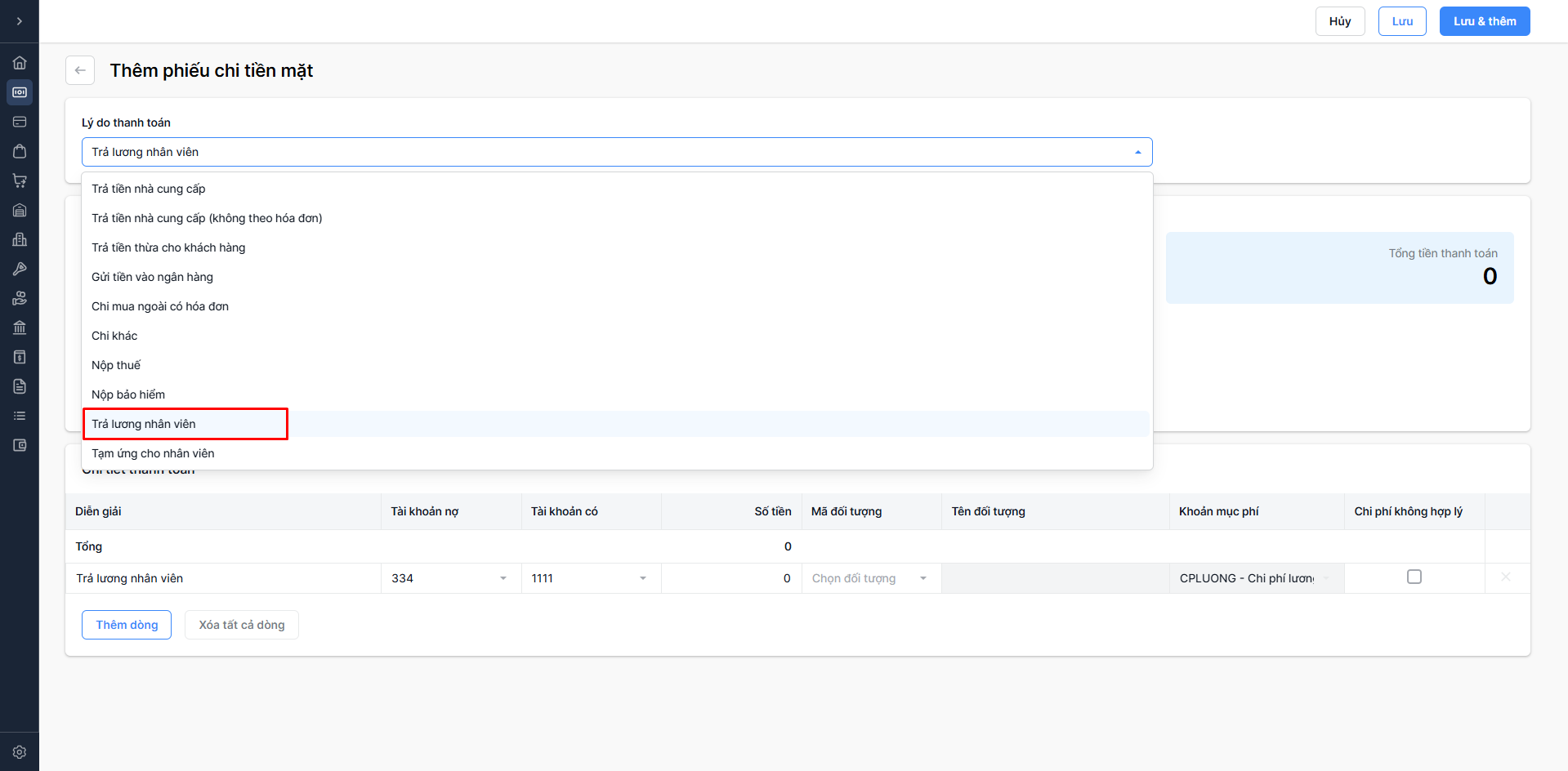This screenshot has height=771, width=1568.
Task: Click the Thêm dòng button
Action: click(127, 625)
